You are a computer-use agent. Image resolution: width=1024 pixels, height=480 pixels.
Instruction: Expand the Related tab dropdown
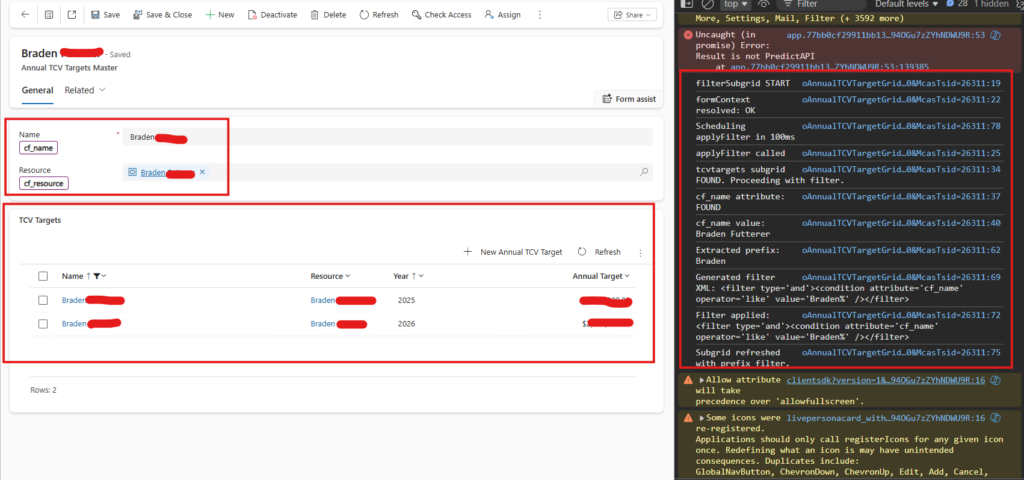point(86,90)
